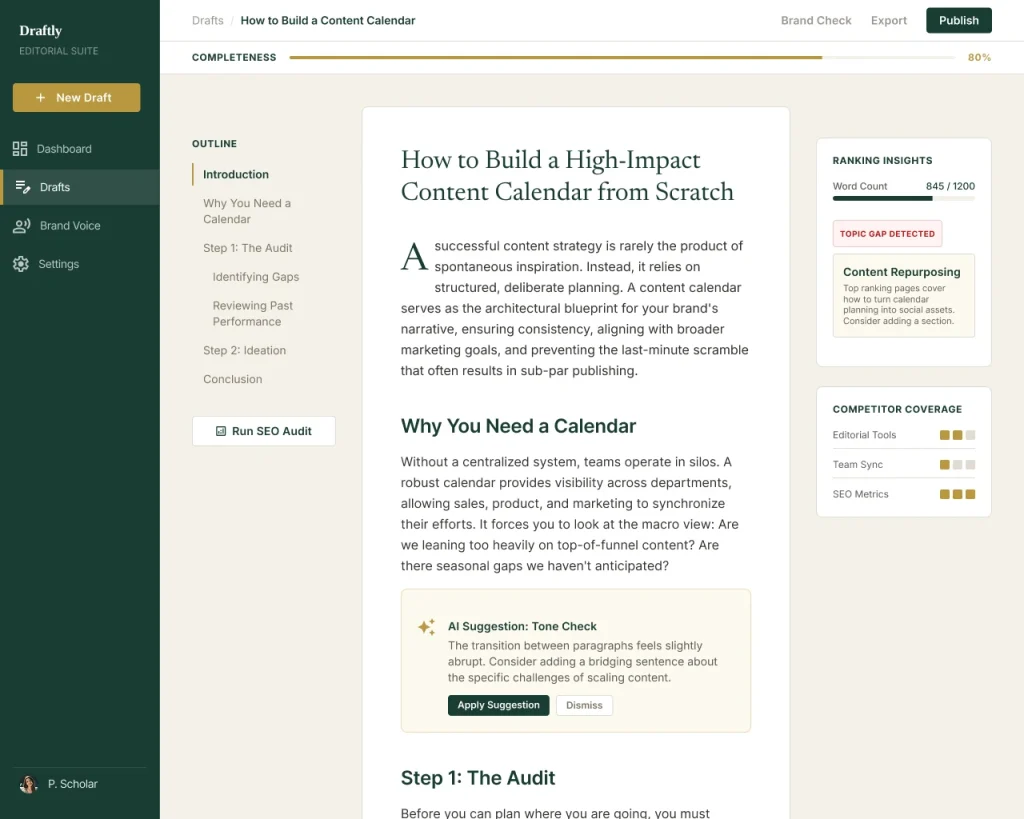Click the SEO Metrics coverage squares
Viewport: 1024px width, 819px height.
tap(957, 494)
